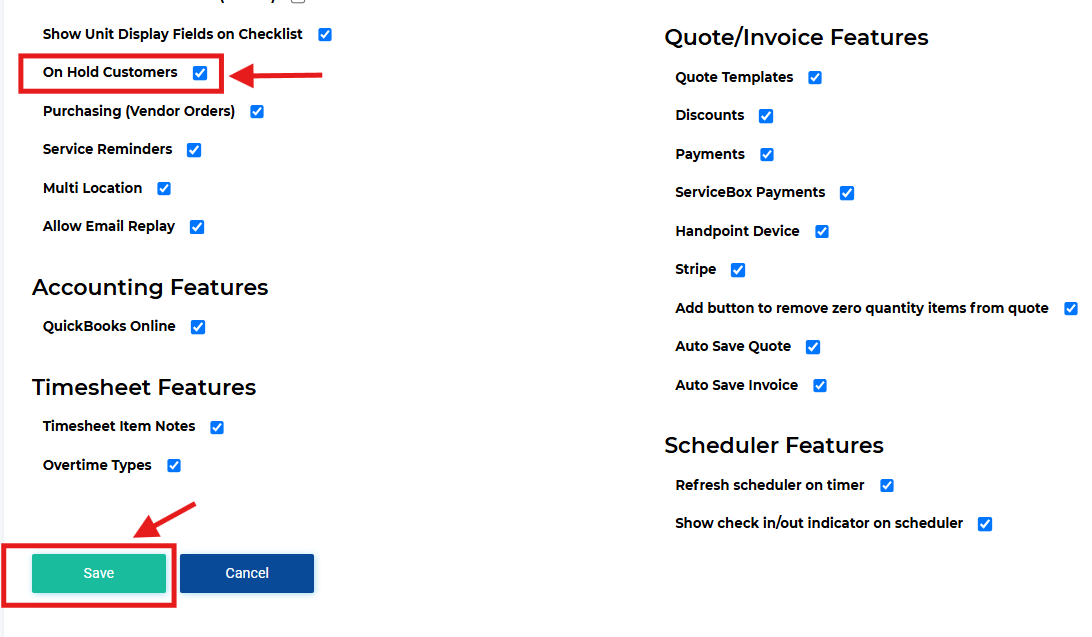Toggle Timesheet Item Notes checkbox

217,427
